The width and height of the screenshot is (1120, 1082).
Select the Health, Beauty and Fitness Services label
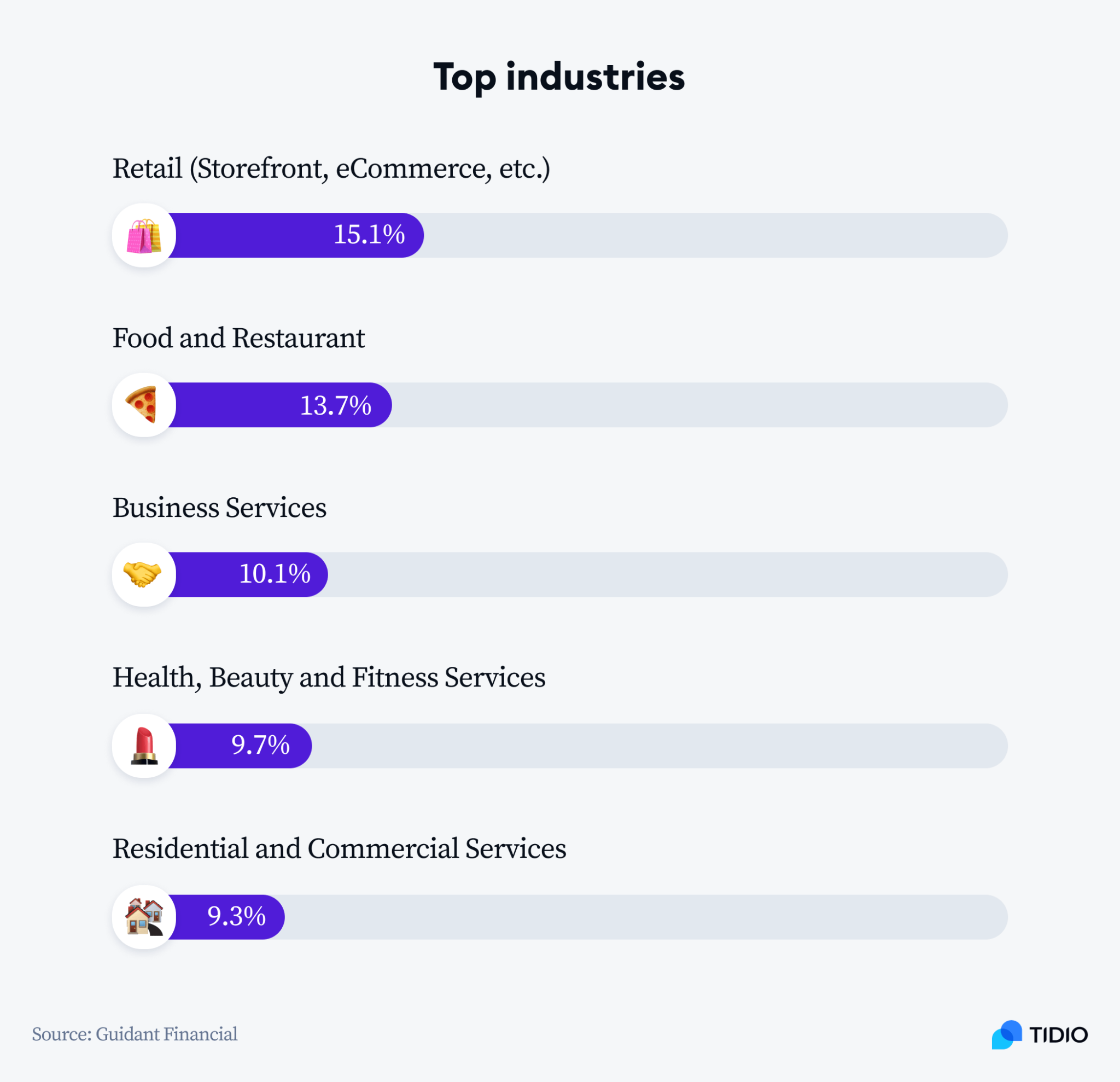pos(329,677)
